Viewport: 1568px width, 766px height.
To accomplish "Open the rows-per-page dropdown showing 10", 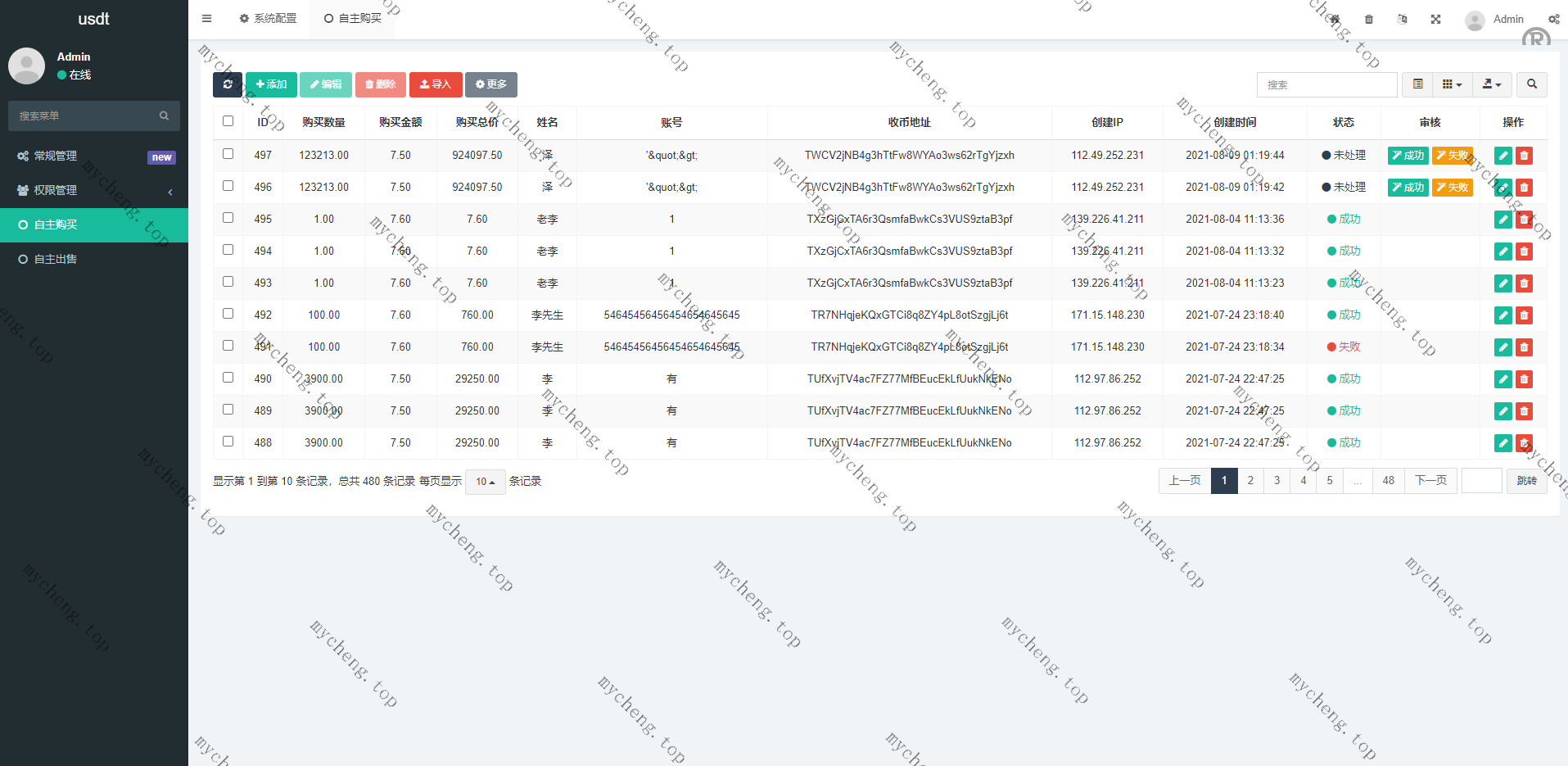I will click(486, 482).
